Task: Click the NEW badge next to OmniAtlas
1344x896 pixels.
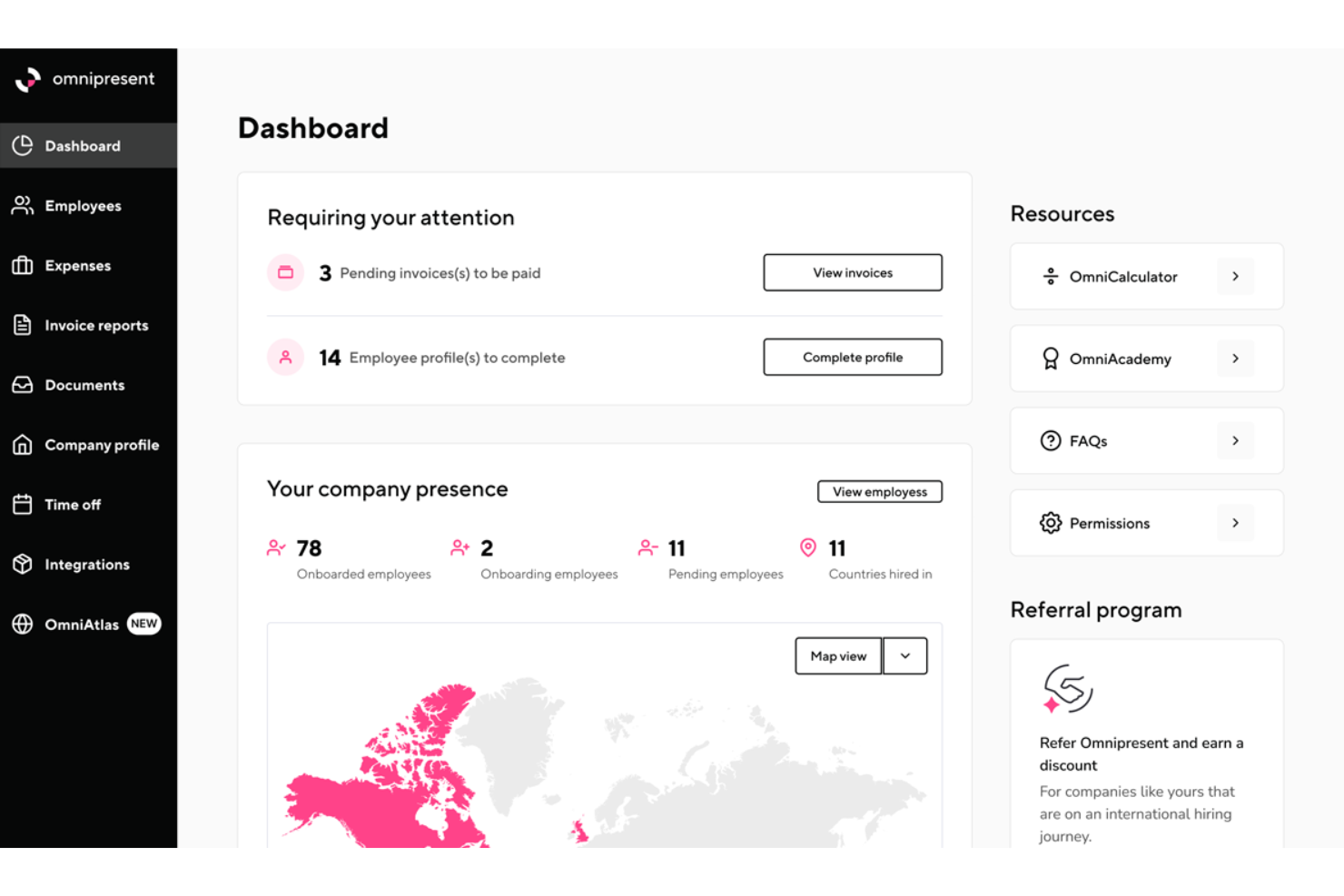Action: (x=143, y=624)
